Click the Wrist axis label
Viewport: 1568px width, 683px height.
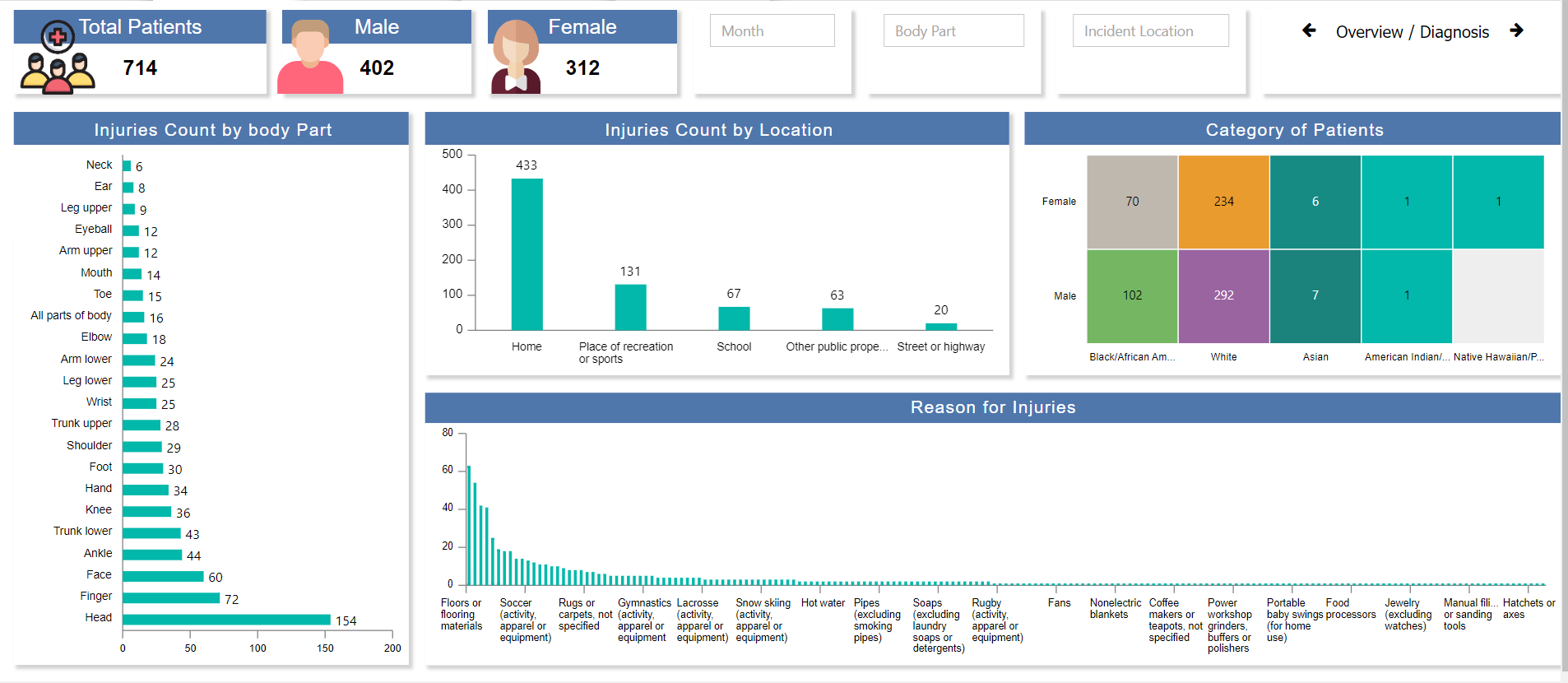point(99,402)
